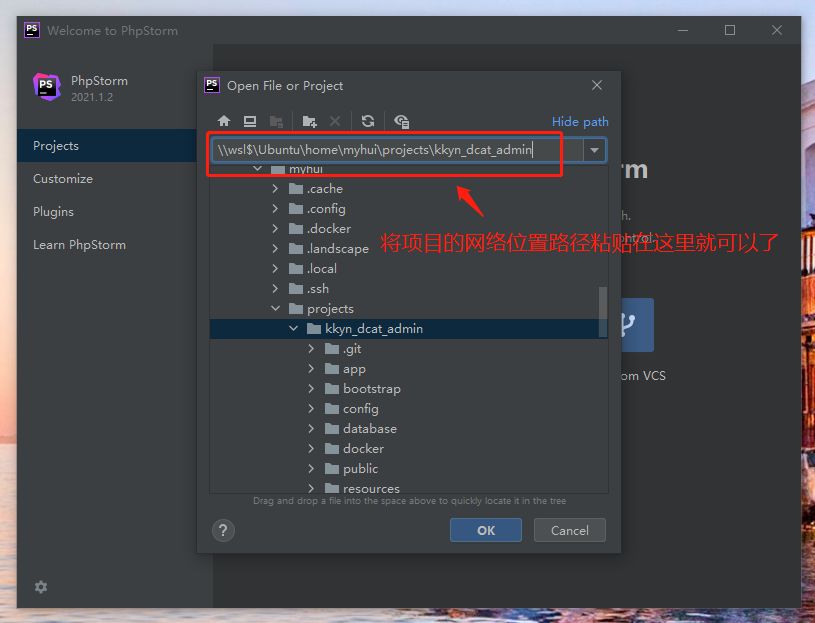Switch to the Customize tab

pyautogui.click(x=63, y=179)
